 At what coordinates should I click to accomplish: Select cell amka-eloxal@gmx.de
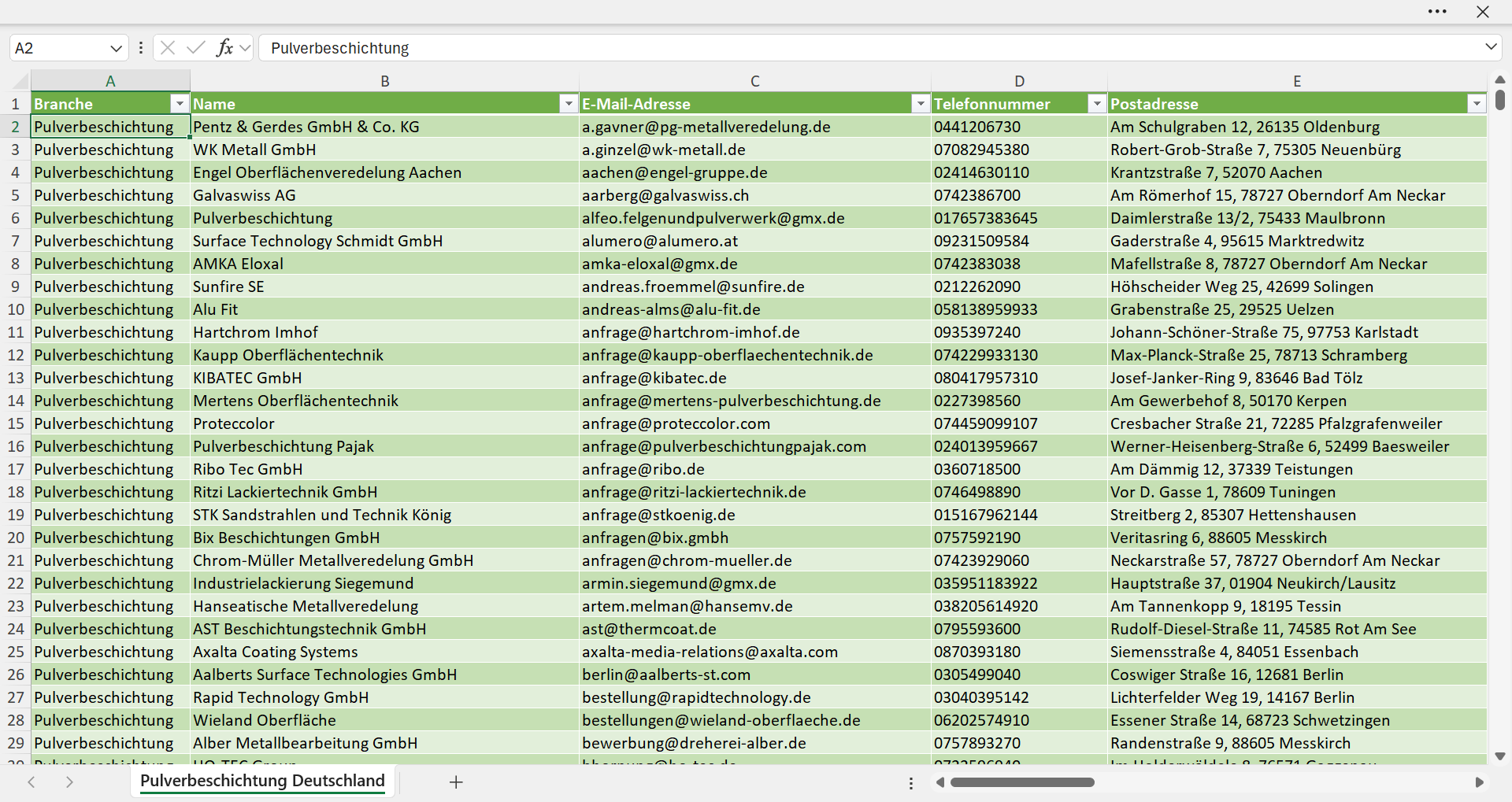click(x=754, y=264)
